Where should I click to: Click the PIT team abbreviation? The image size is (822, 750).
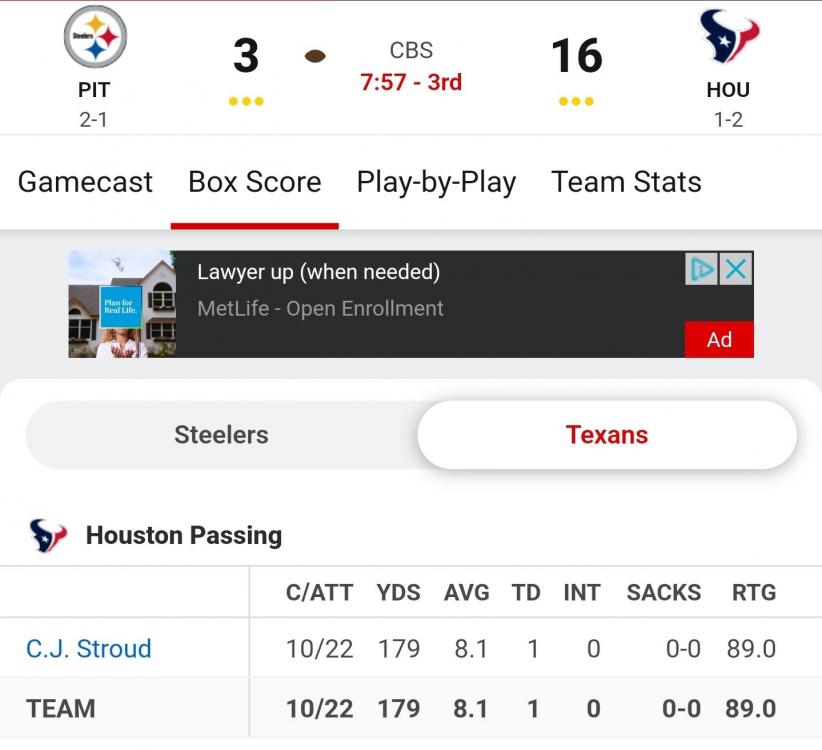coord(94,90)
